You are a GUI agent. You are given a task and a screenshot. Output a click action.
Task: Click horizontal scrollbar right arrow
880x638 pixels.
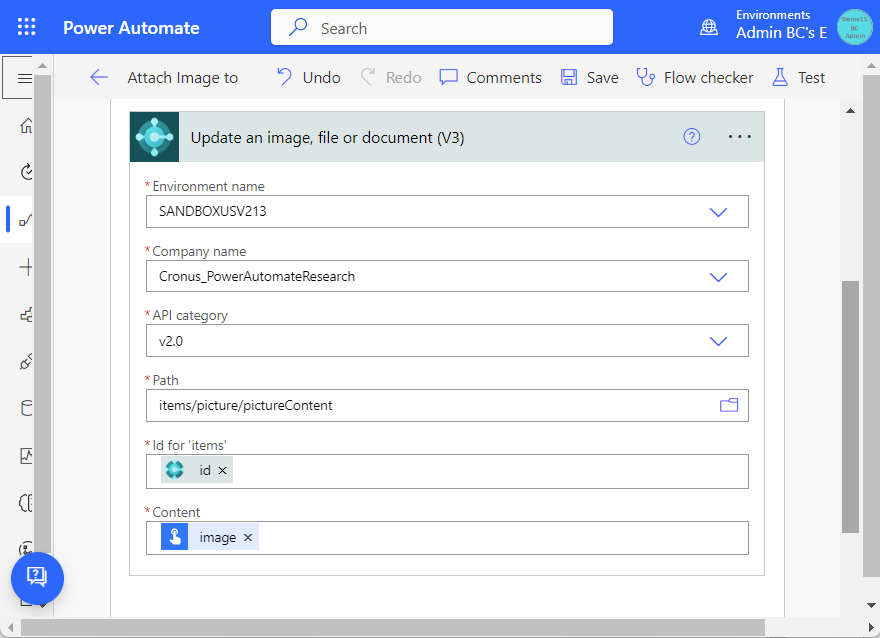tap(870, 627)
